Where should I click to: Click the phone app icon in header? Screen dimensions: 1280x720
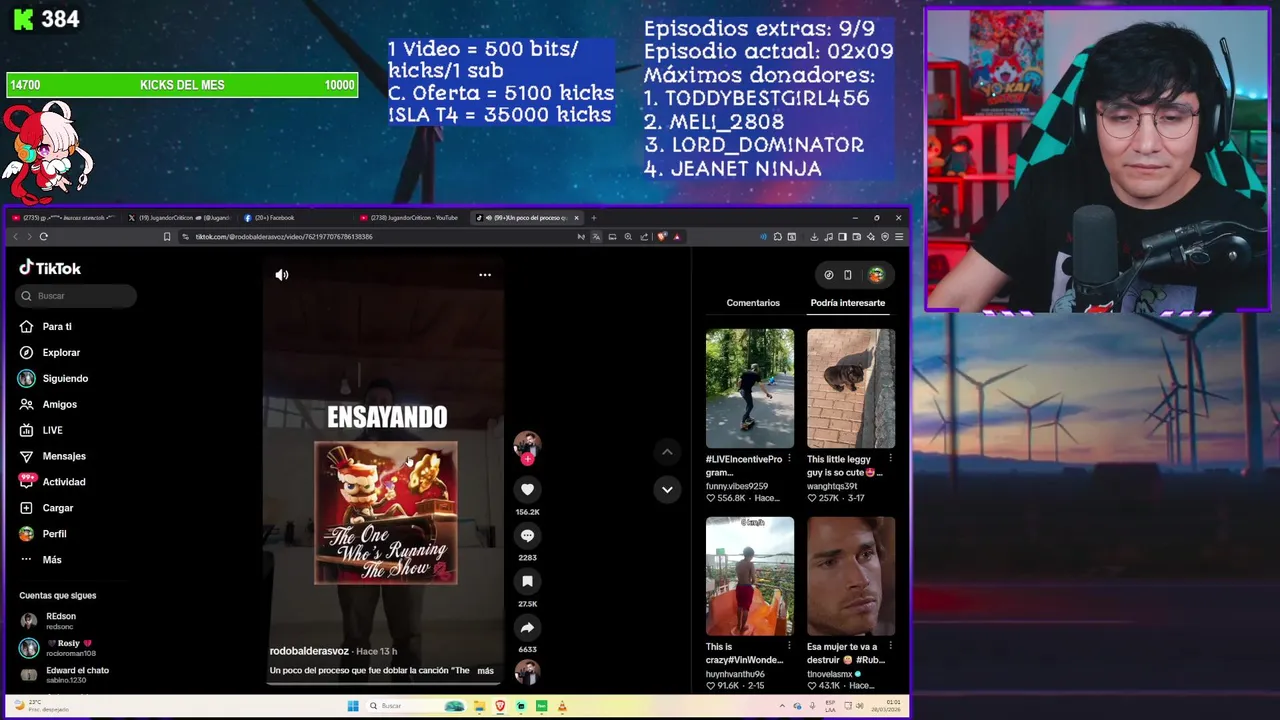click(x=848, y=275)
